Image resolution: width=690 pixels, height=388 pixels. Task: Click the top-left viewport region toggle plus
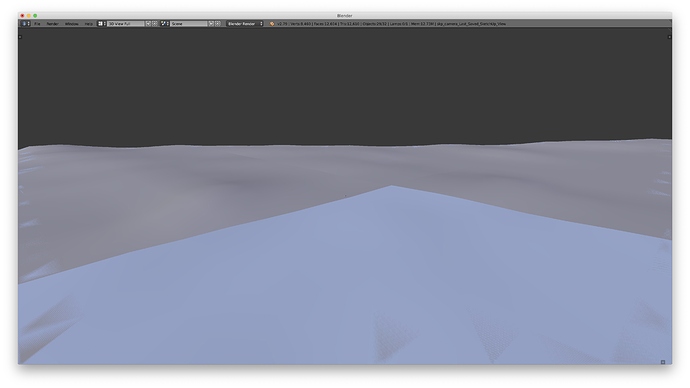coord(20,37)
